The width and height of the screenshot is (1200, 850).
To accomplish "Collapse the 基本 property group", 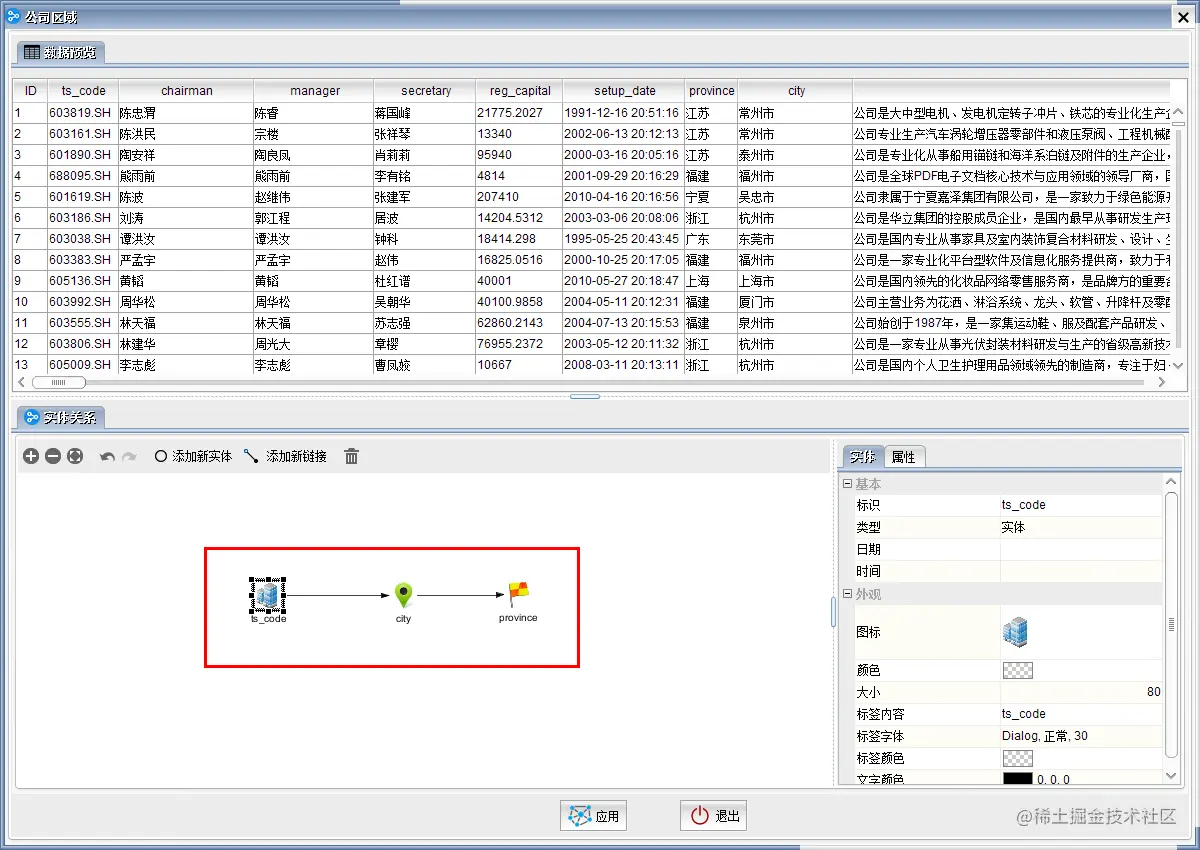I will [x=848, y=484].
